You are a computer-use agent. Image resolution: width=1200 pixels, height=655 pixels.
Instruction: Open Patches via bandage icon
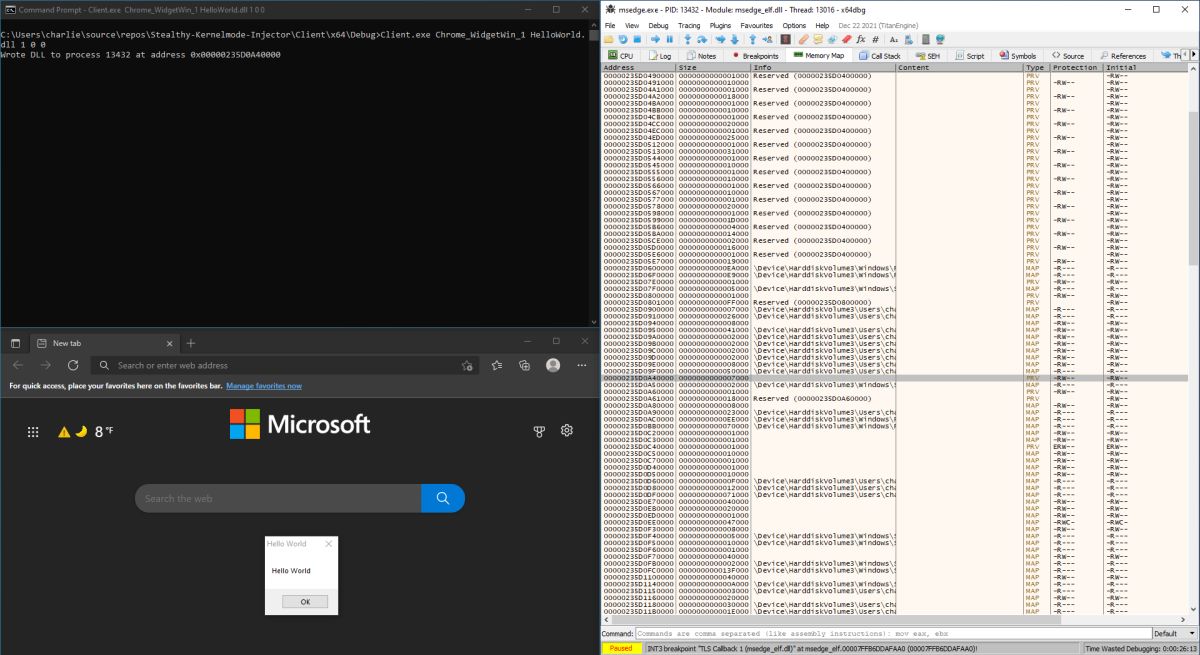[x=803, y=39]
